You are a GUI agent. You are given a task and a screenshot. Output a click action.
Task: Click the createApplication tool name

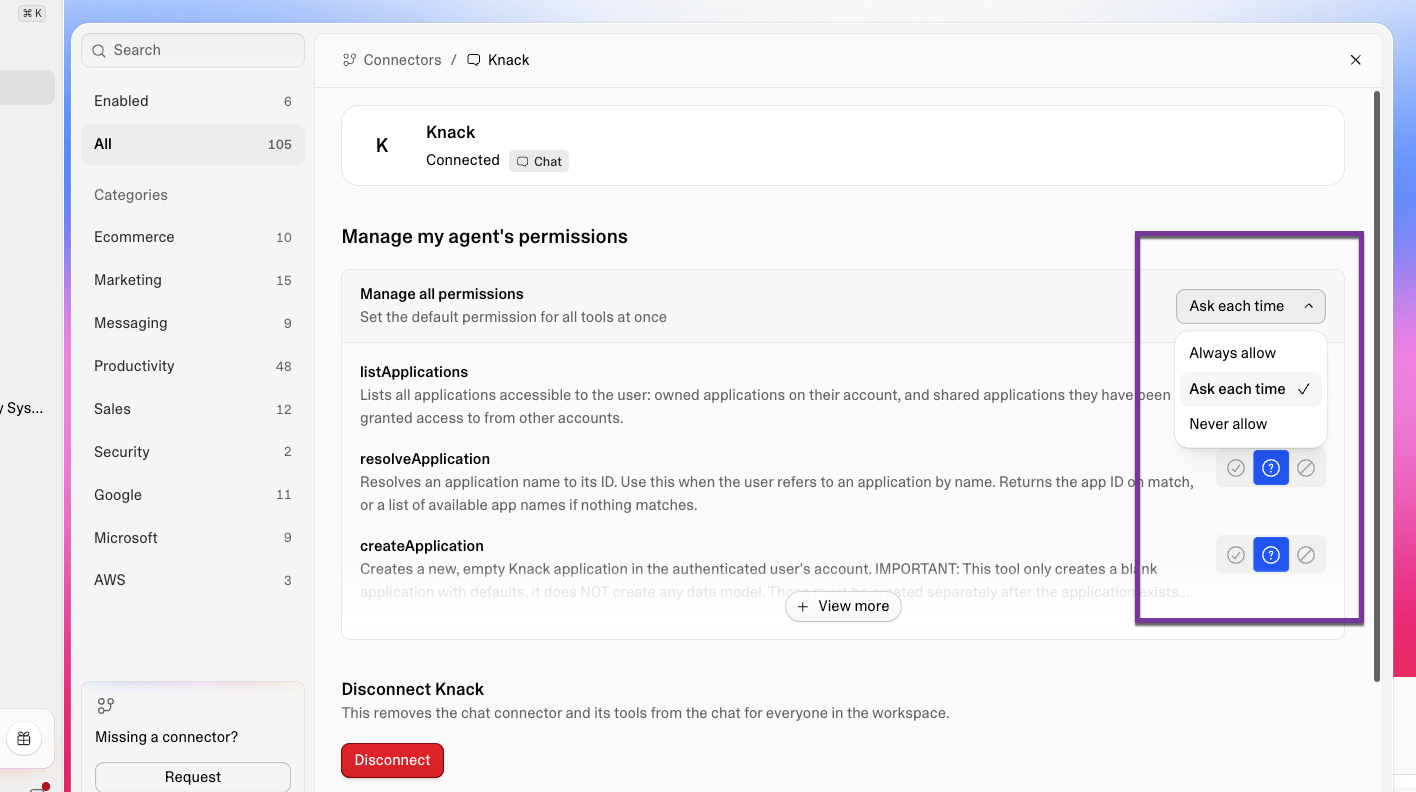click(422, 546)
